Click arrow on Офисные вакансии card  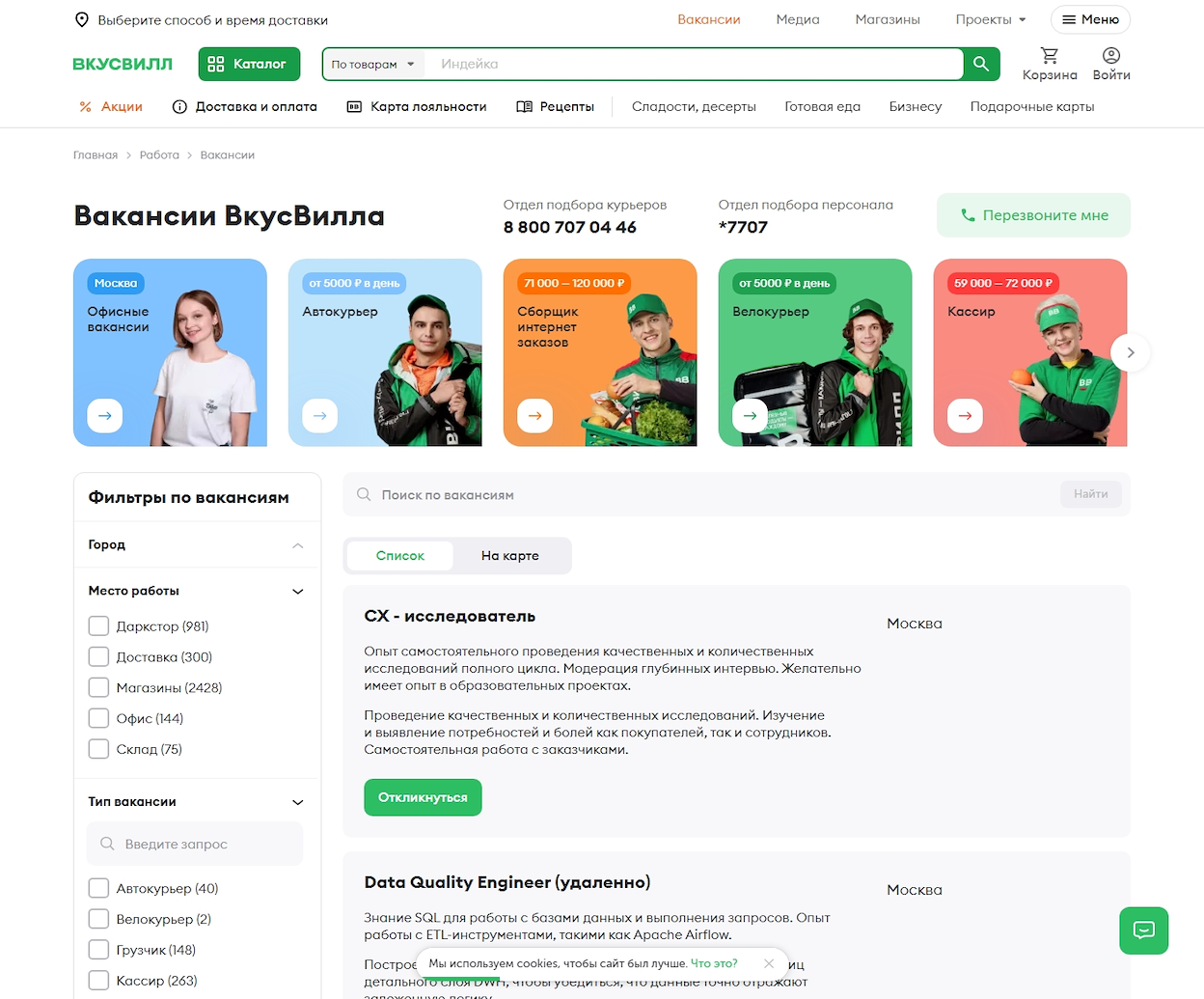pyautogui.click(x=105, y=416)
